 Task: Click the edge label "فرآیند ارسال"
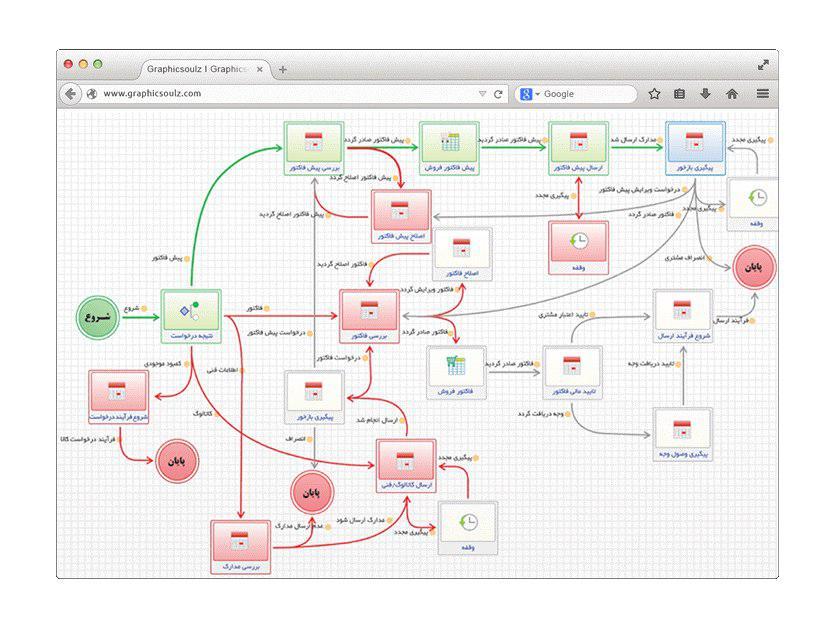point(731,320)
